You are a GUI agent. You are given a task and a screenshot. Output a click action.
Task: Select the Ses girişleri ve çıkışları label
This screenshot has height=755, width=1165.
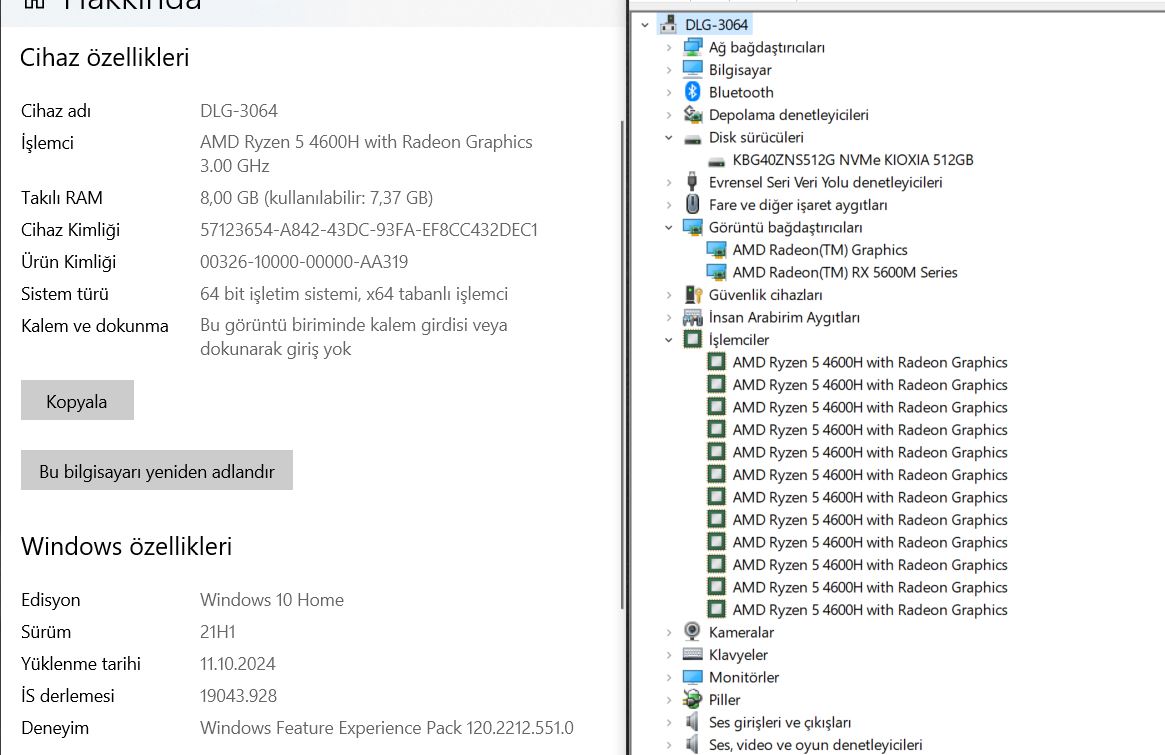(x=779, y=722)
